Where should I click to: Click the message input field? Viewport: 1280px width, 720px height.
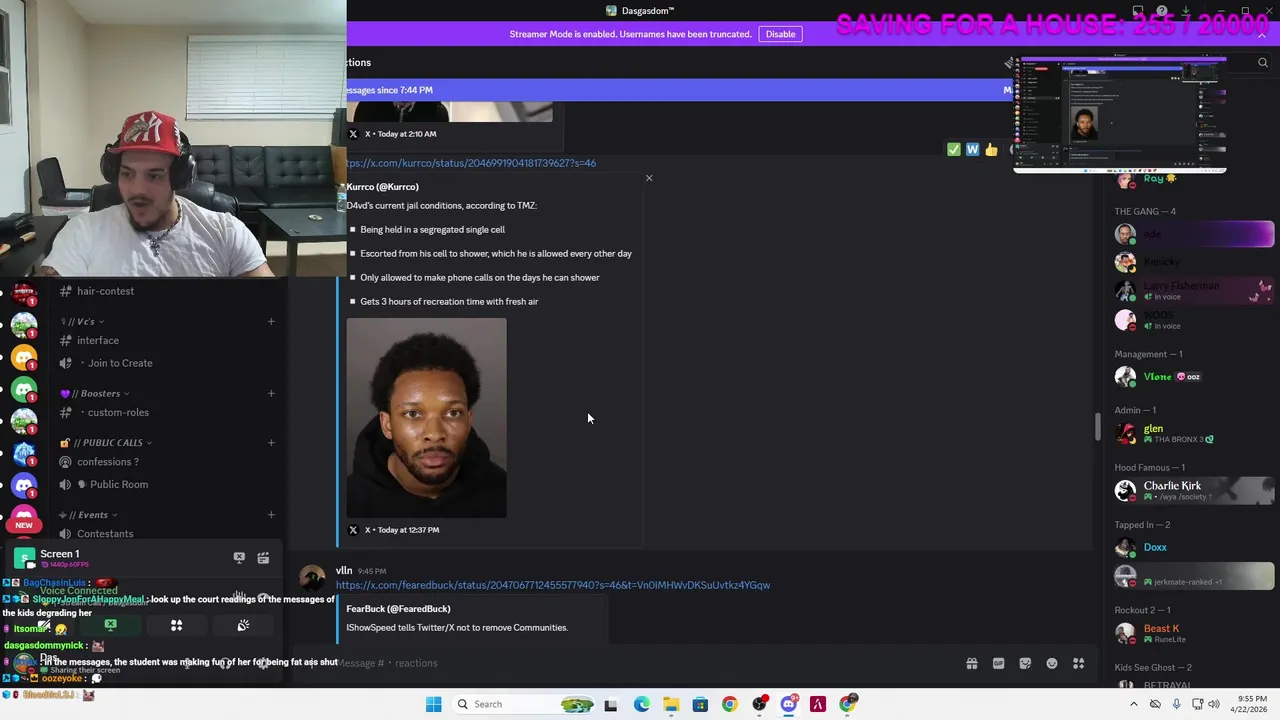[x=640, y=663]
